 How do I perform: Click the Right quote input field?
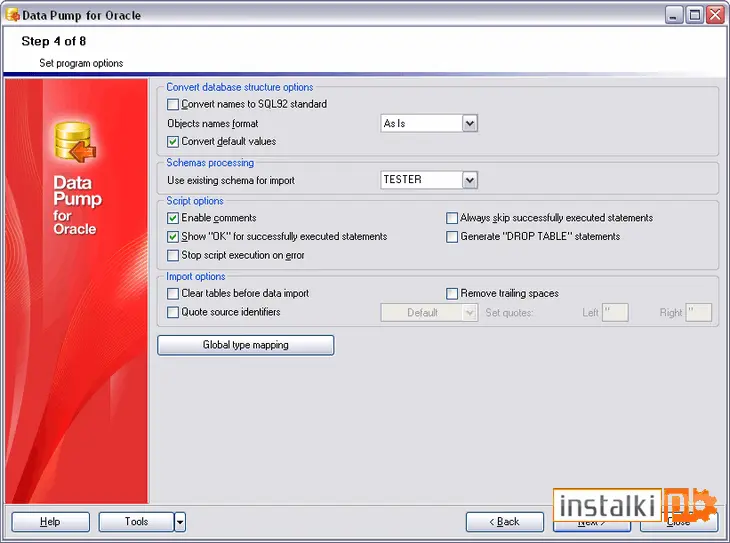(x=699, y=312)
